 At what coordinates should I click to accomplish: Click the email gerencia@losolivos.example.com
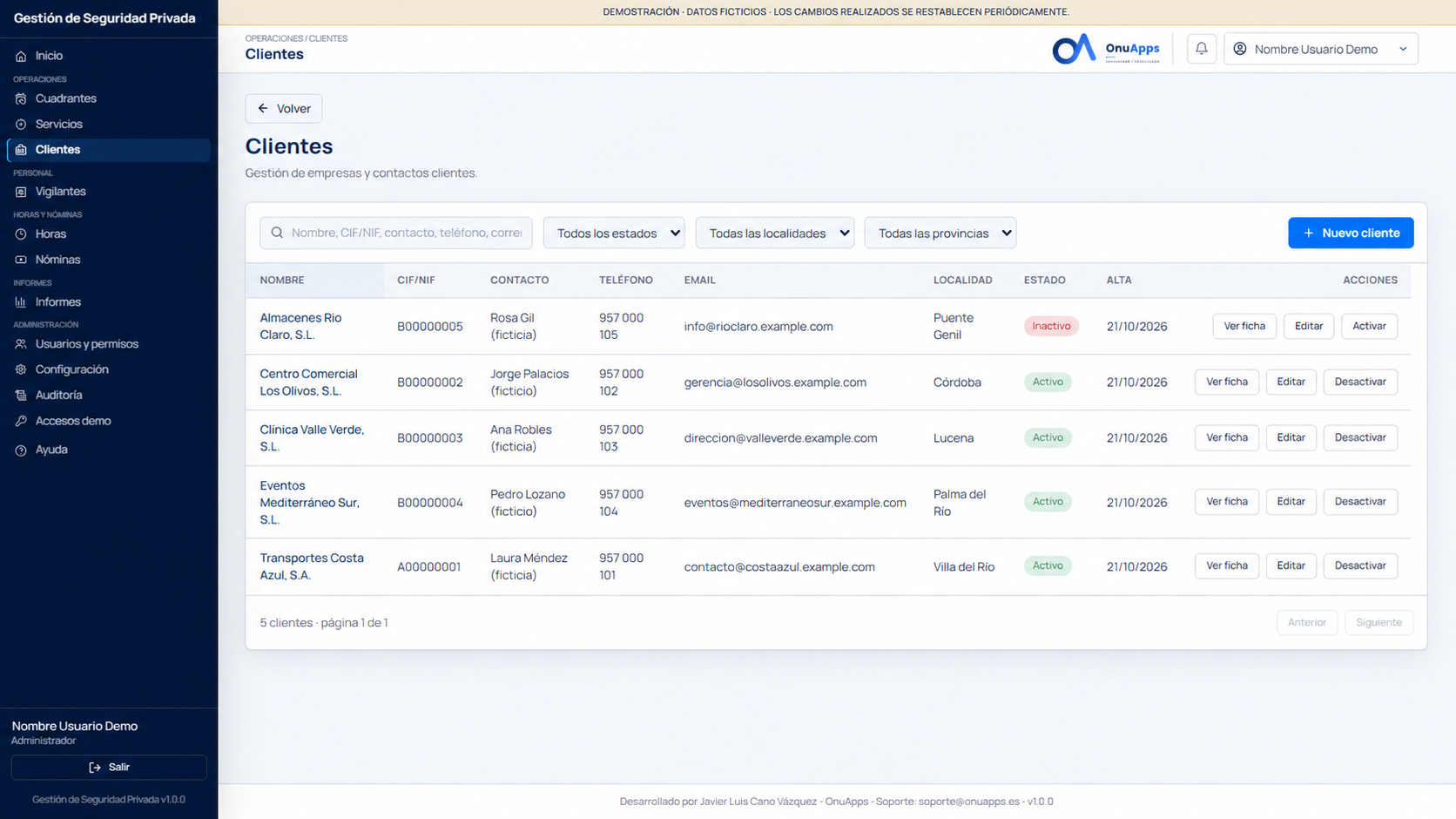pos(775,382)
